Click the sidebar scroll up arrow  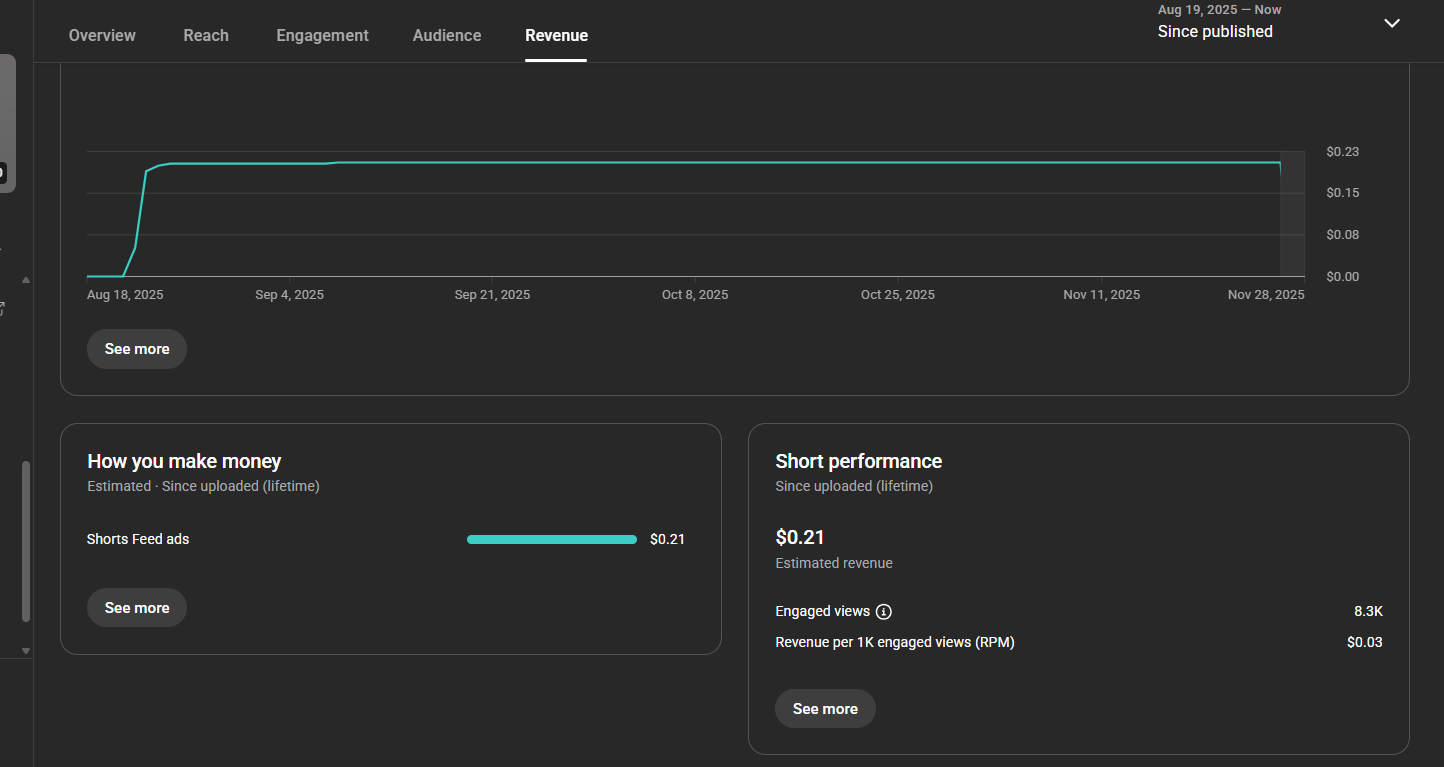pyautogui.click(x=26, y=280)
